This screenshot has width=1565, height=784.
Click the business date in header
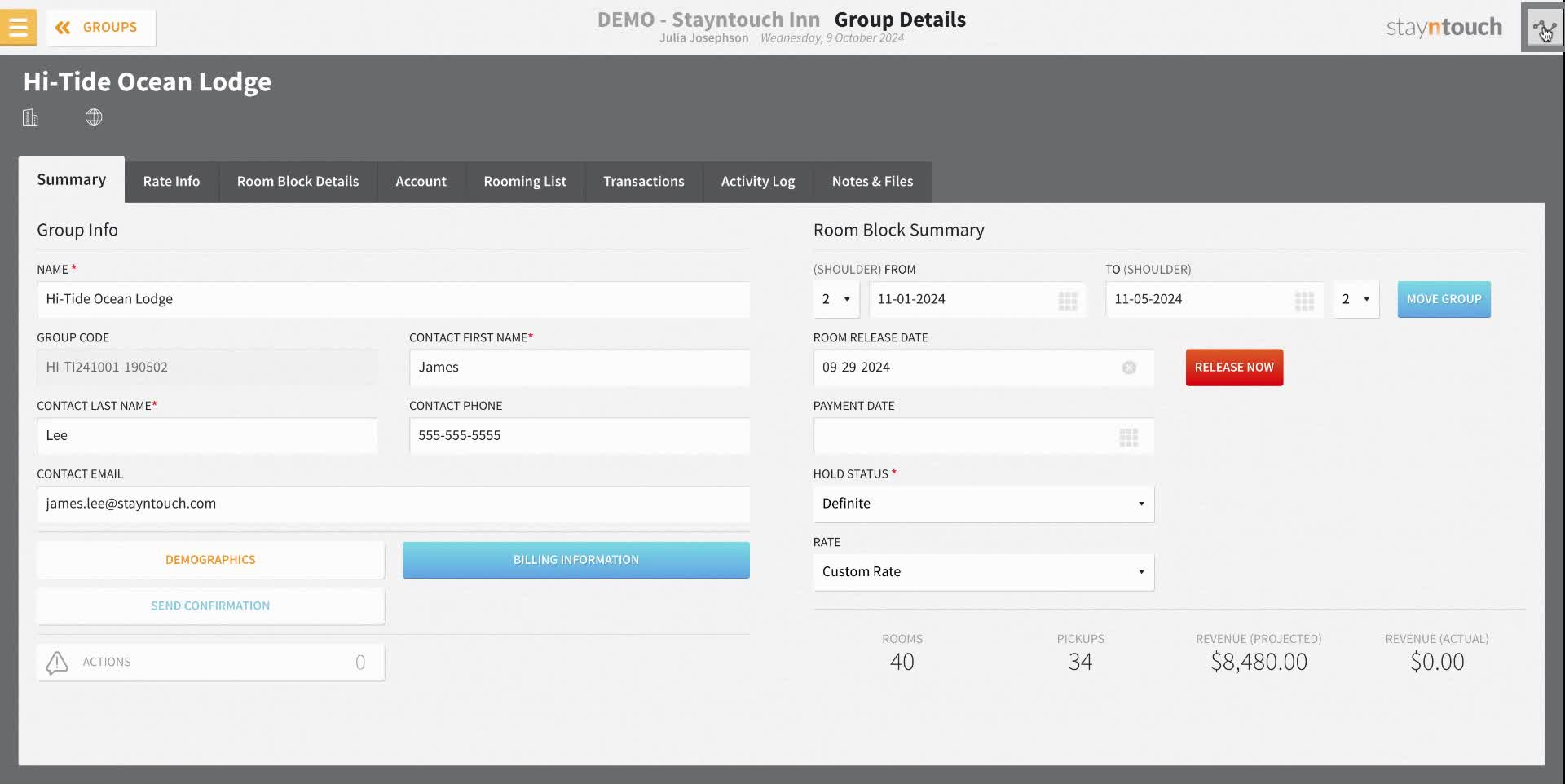tap(832, 38)
